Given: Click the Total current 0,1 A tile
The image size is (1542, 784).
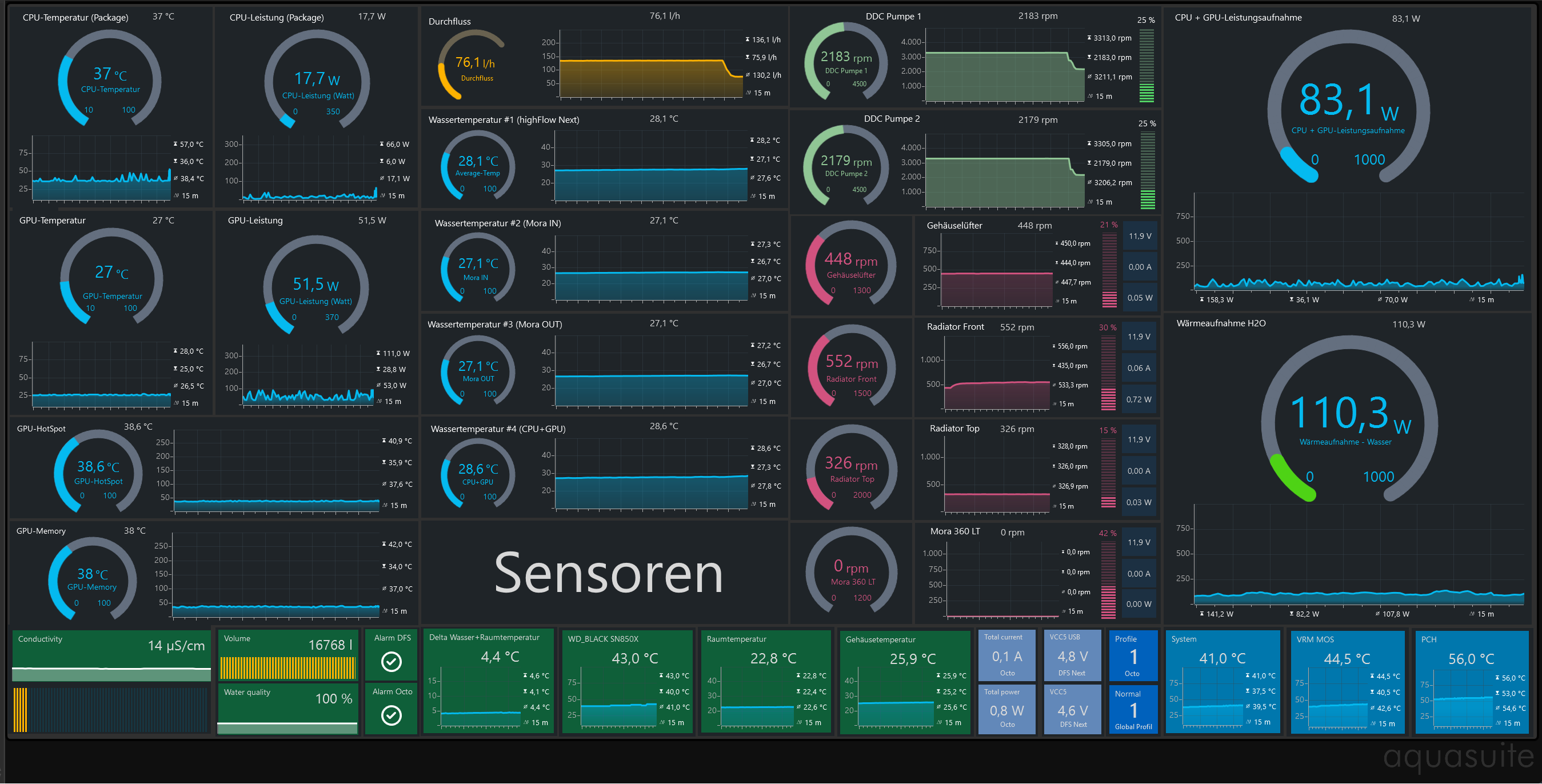Looking at the screenshot, I should coord(1006,655).
